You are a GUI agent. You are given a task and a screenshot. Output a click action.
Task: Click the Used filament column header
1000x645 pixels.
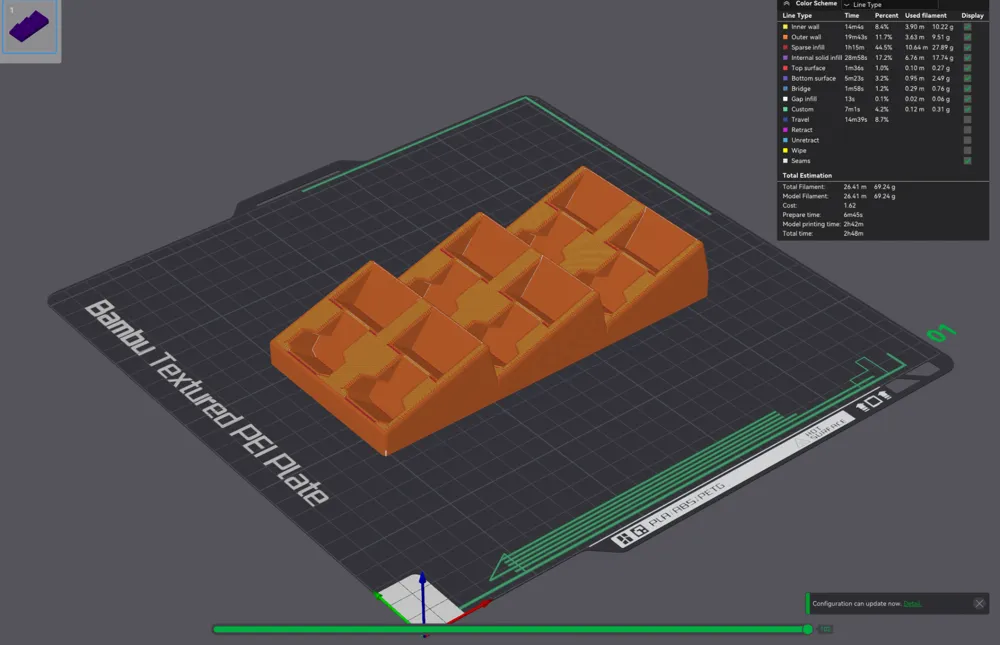[x=925, y=15]
